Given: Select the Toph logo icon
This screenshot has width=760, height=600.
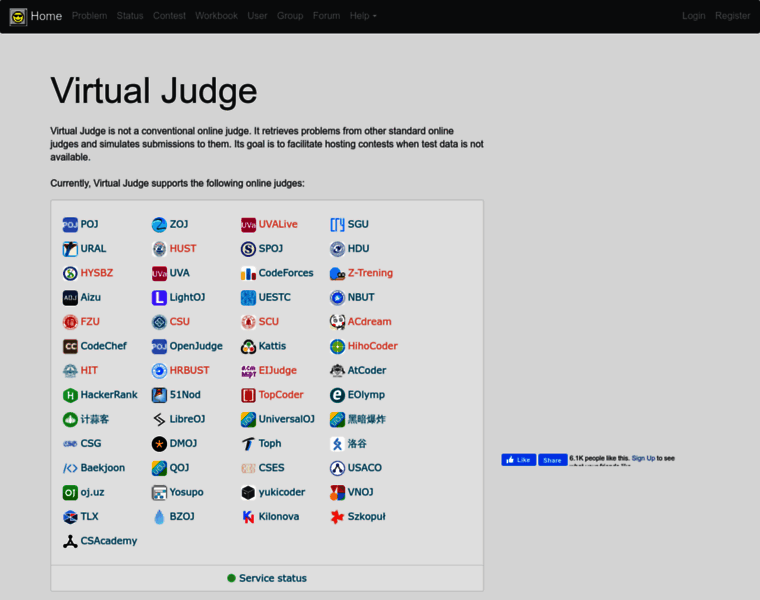Looking at the screenshot, I should click(248, 444).
